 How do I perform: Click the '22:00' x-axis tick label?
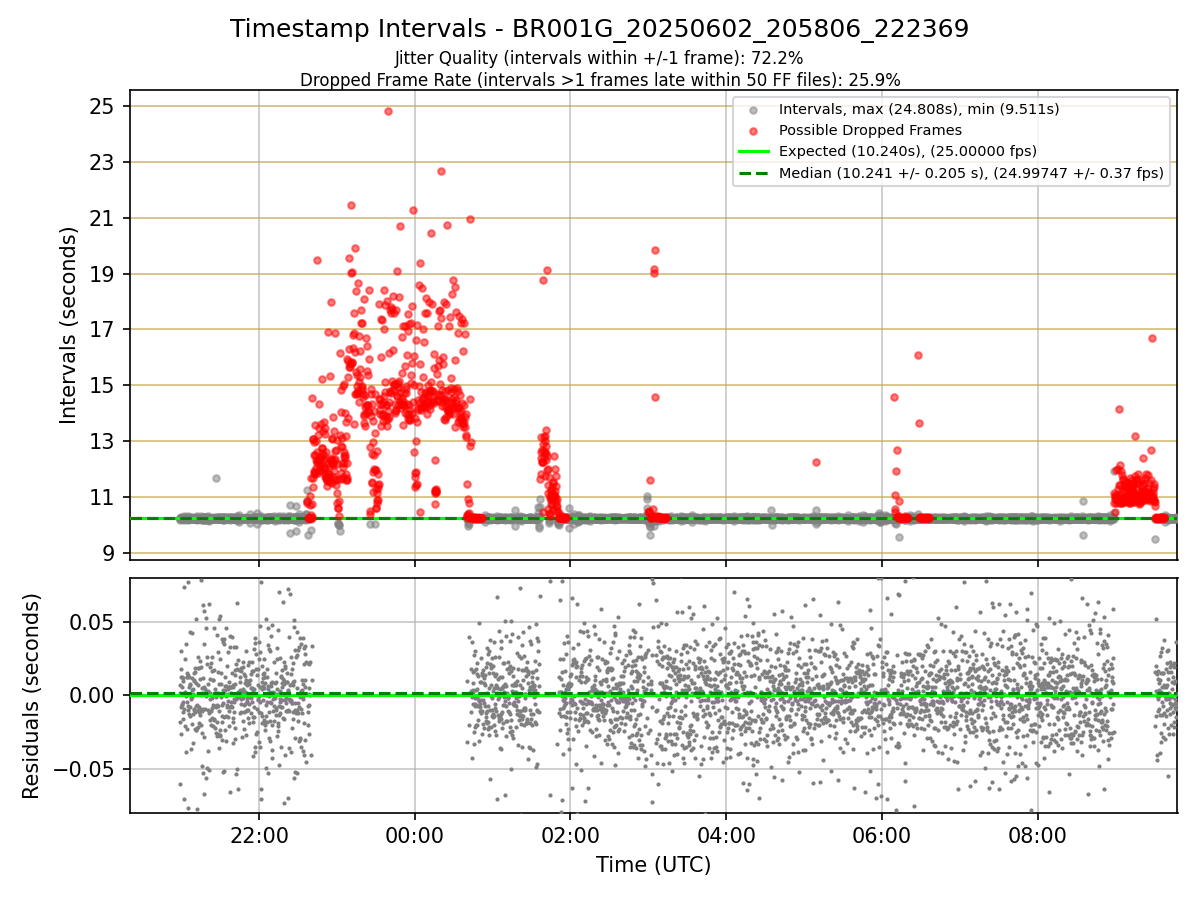coord(259,836)
